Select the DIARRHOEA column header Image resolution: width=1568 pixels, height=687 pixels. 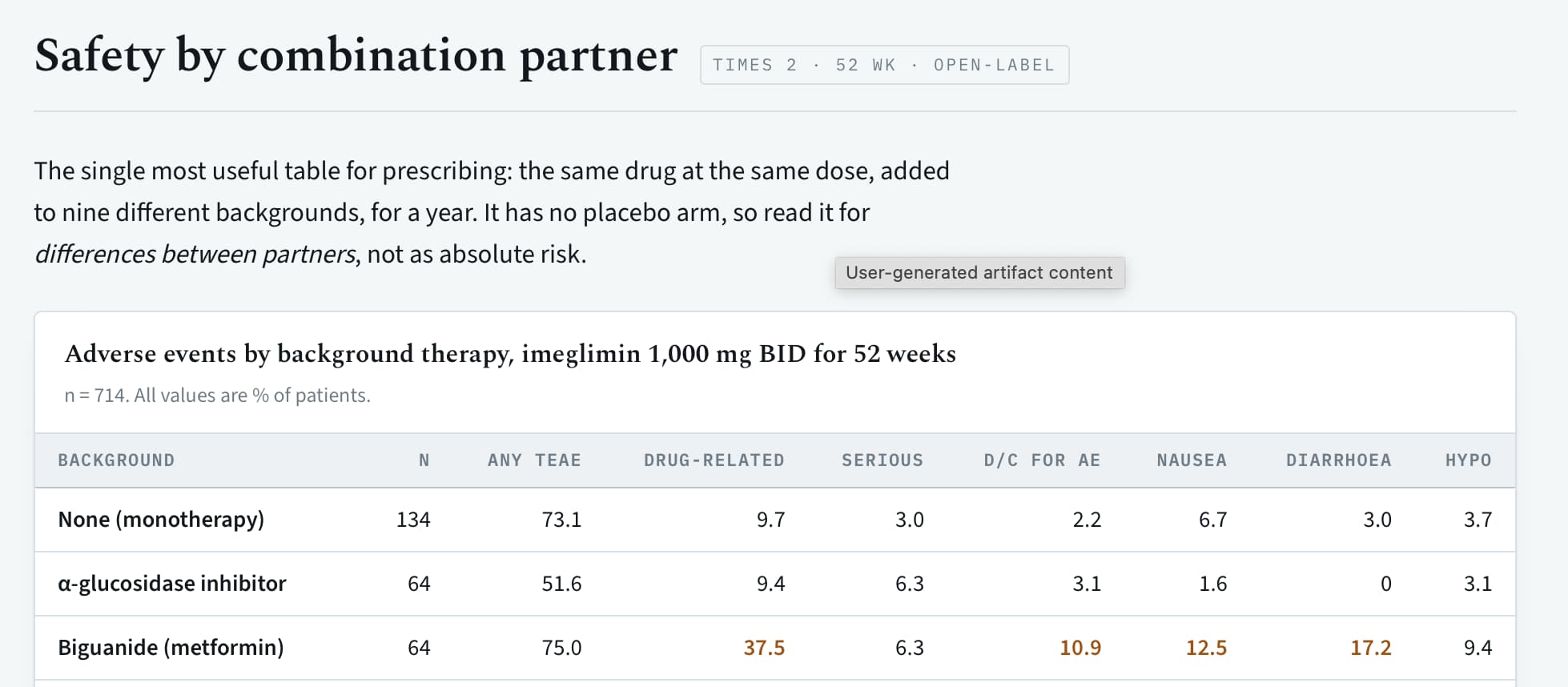(x=1339, y=460)
